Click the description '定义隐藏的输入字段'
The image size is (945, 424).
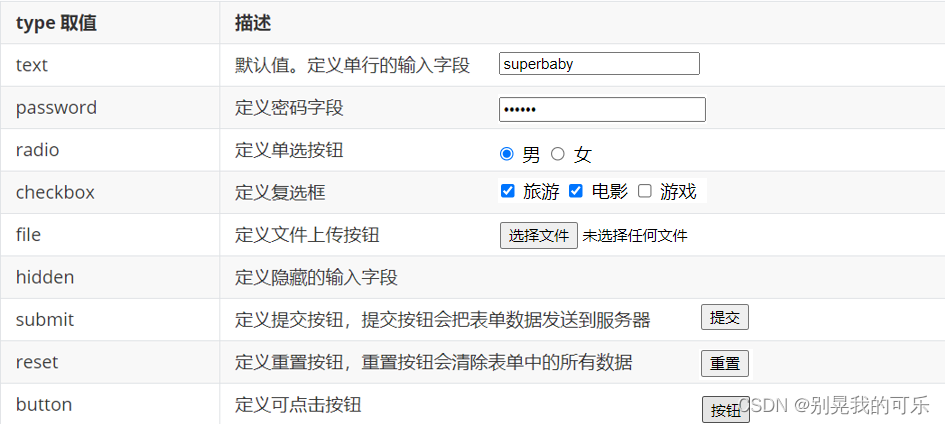pos(316,278)
